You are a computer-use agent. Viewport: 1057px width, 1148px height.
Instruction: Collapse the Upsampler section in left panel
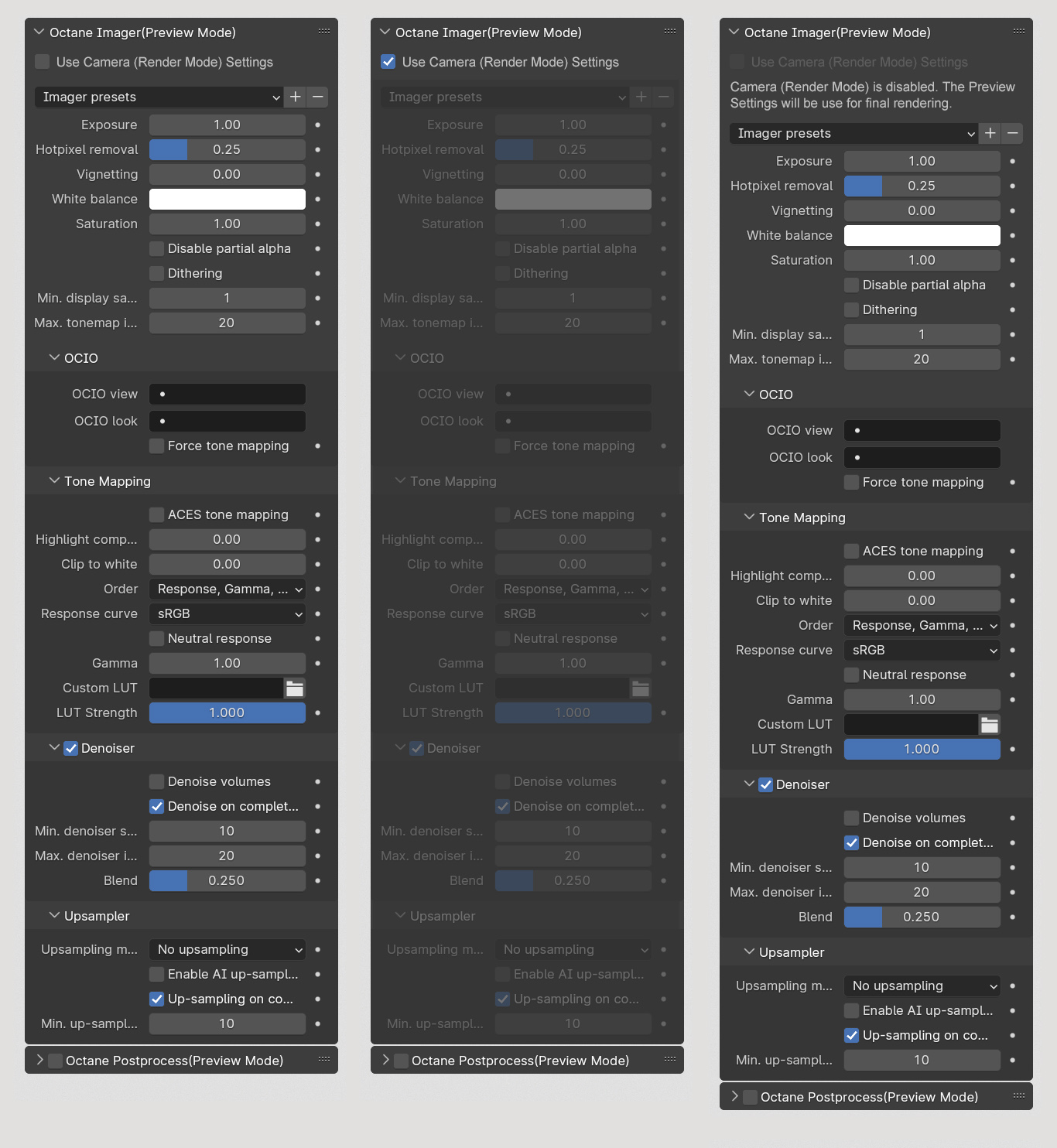[54, 915]
